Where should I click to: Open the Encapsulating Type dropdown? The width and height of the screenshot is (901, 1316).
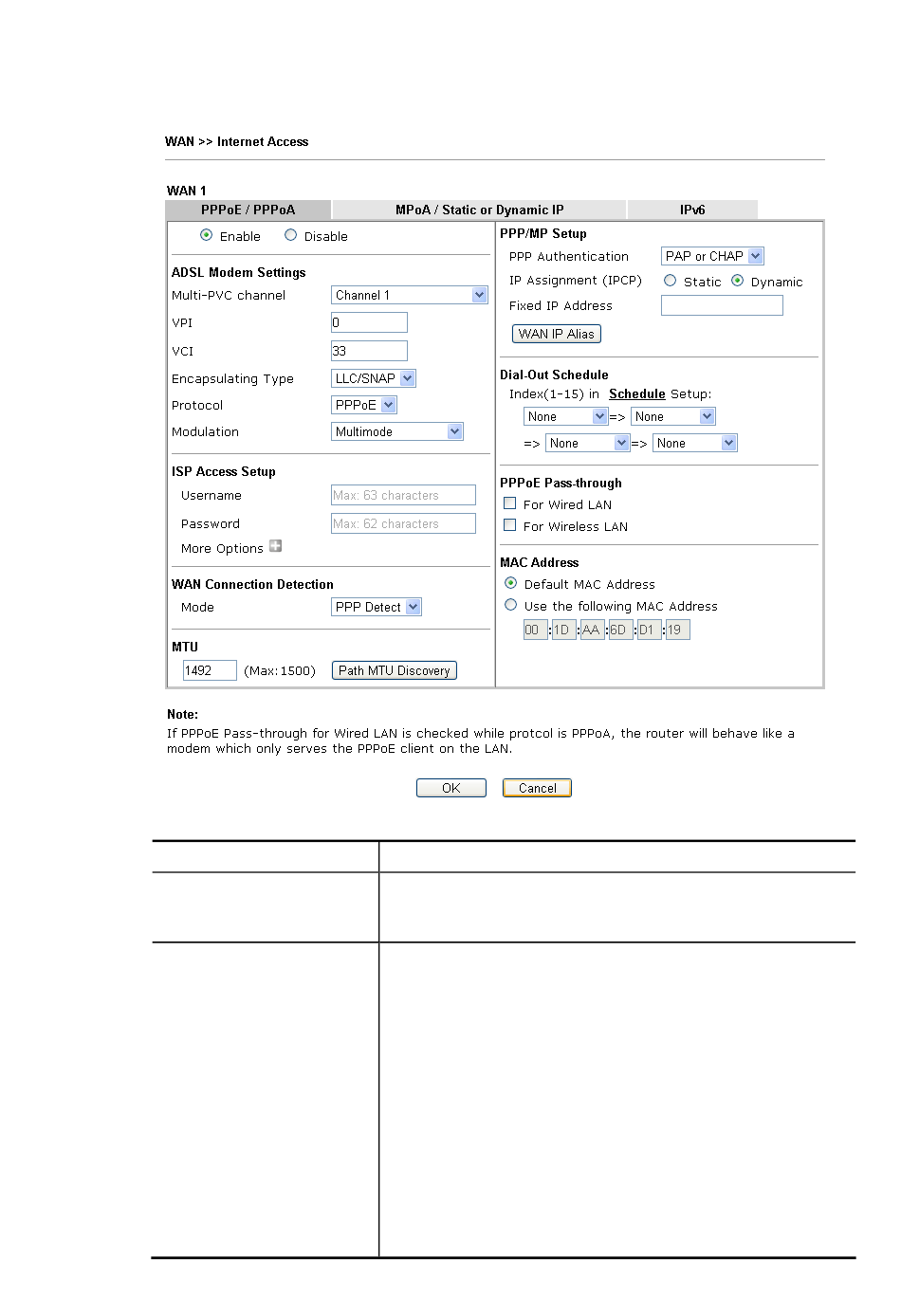tap(374, 378)
